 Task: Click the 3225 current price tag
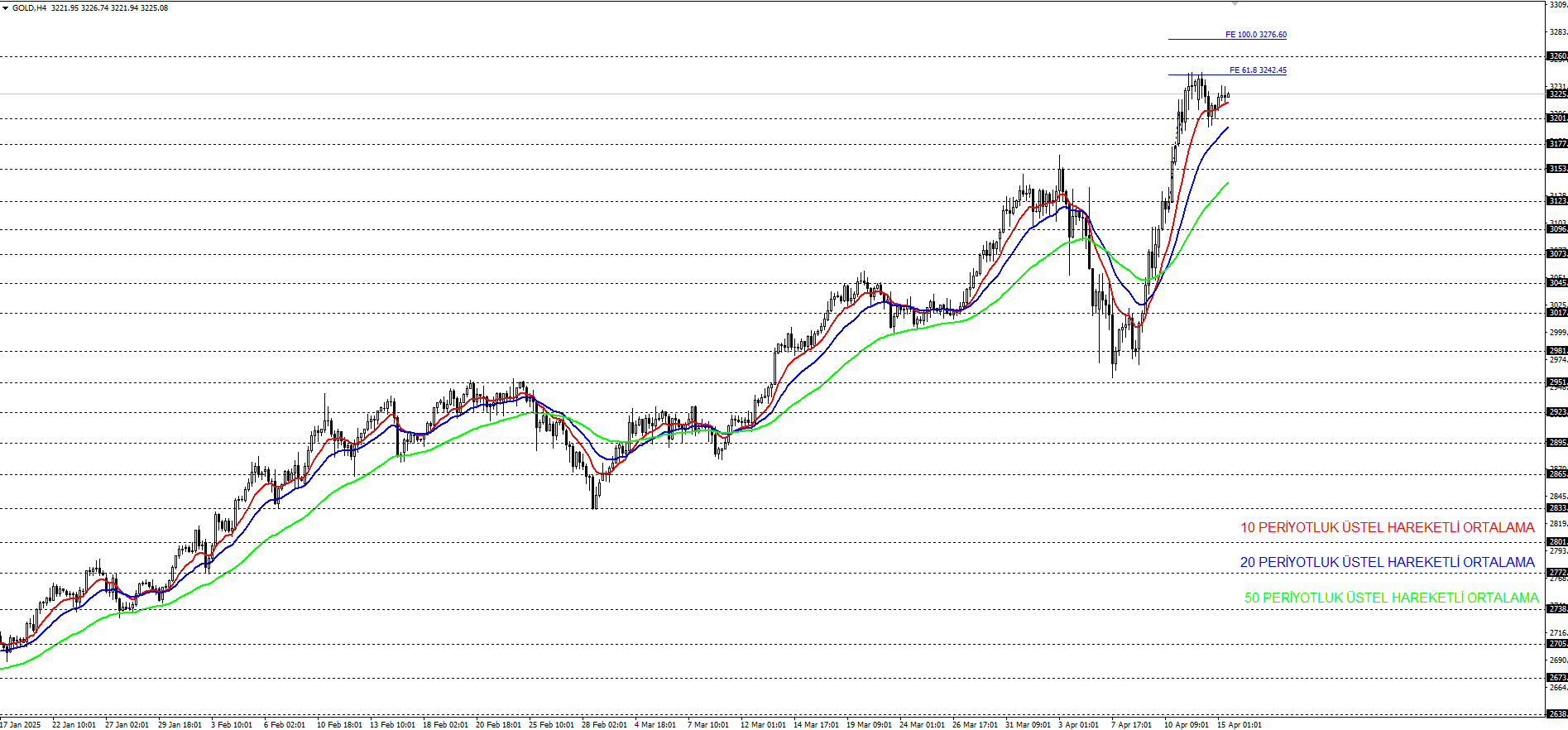1557,94
